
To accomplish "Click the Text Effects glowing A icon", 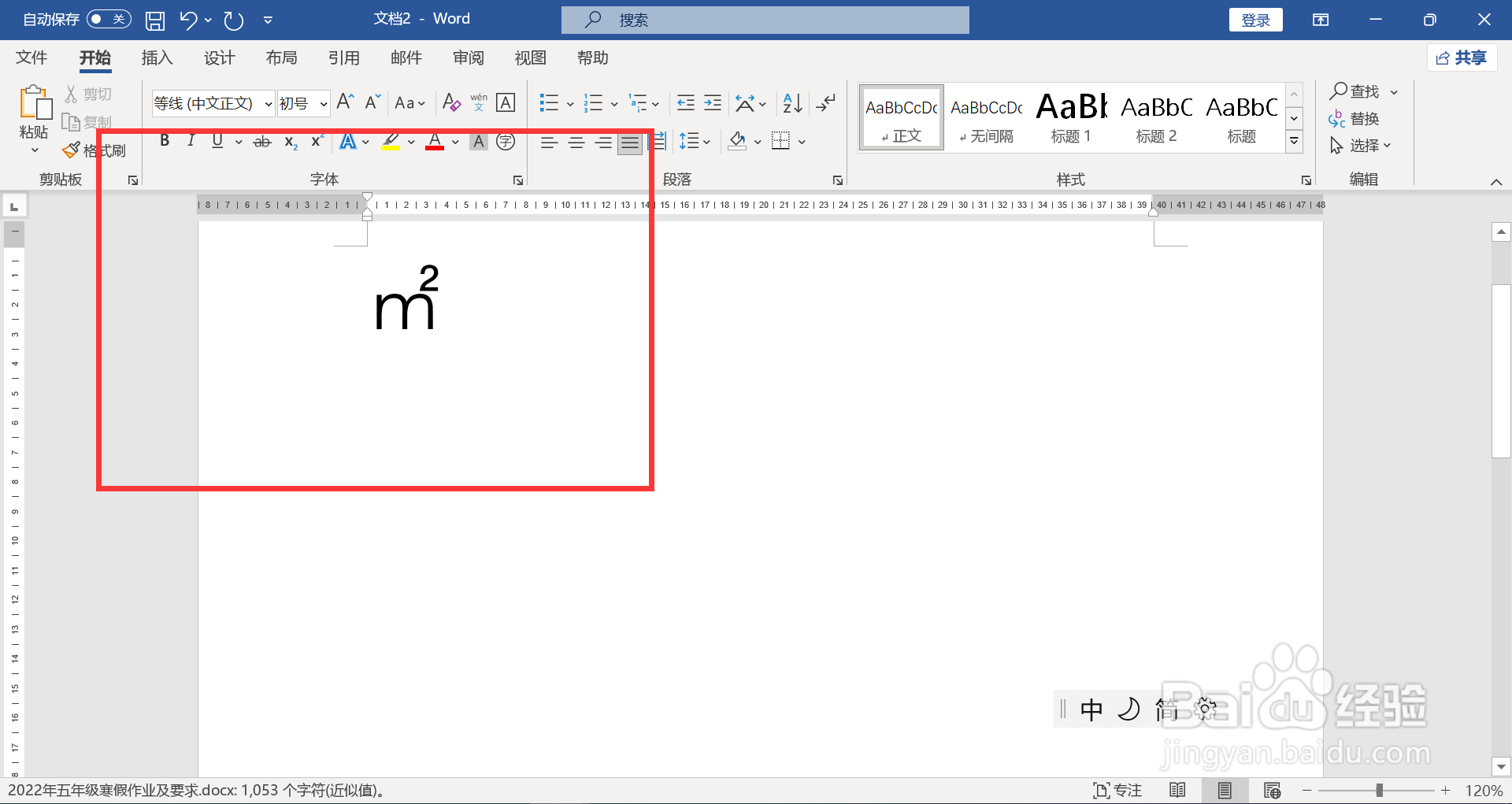I will 348,142.
